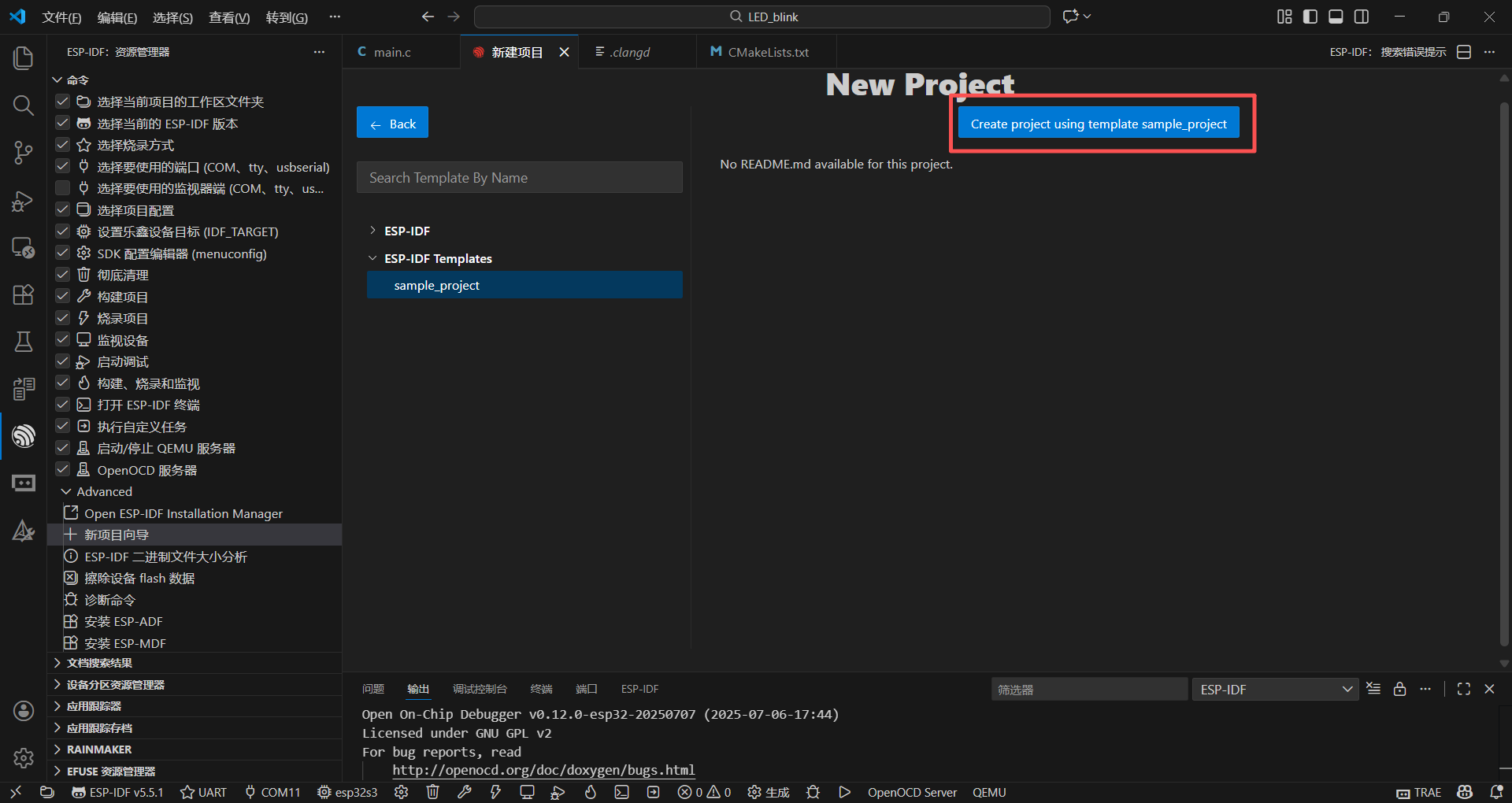Open notifications bell in status bar
1512x803 pixels.
[x=1496, y=792]
